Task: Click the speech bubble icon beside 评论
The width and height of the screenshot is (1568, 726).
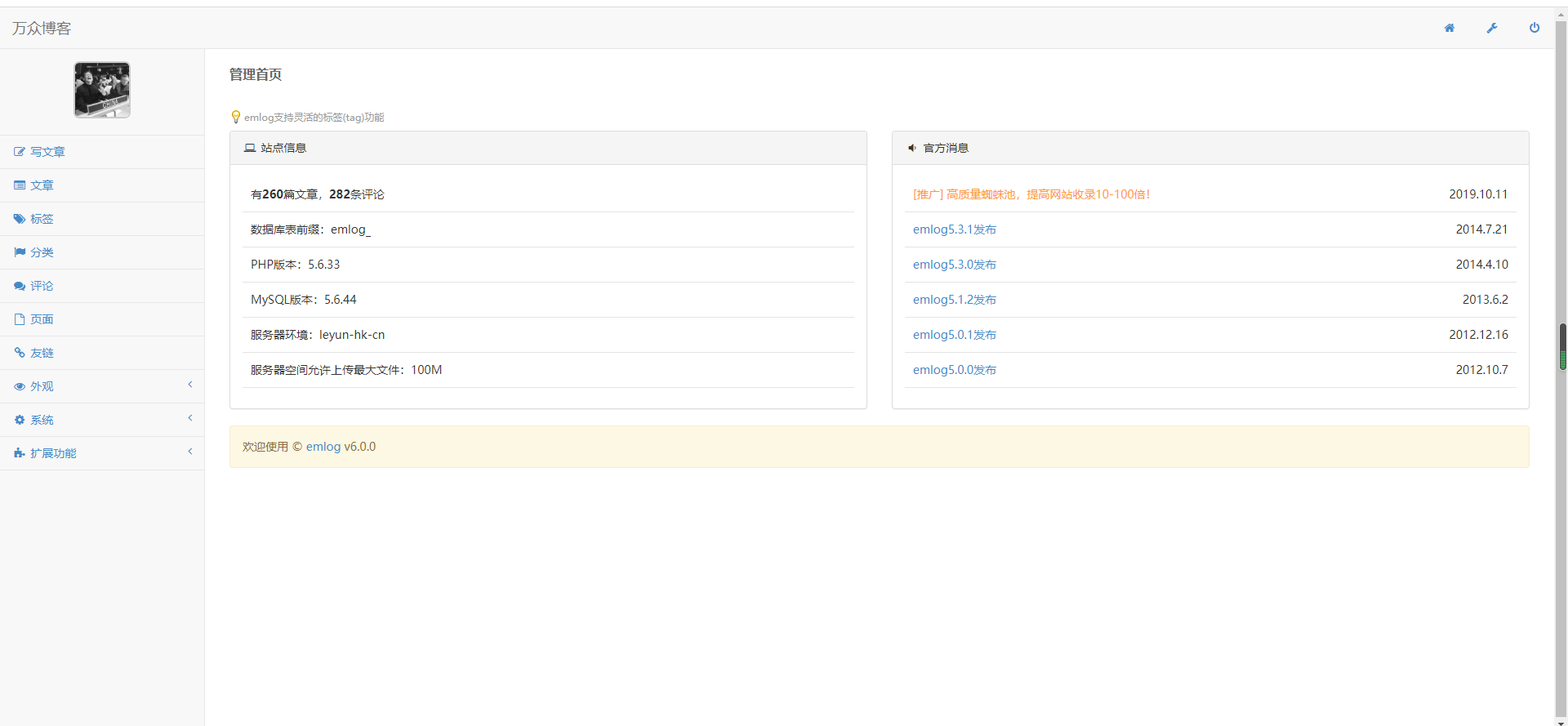Action: [20, 286]
